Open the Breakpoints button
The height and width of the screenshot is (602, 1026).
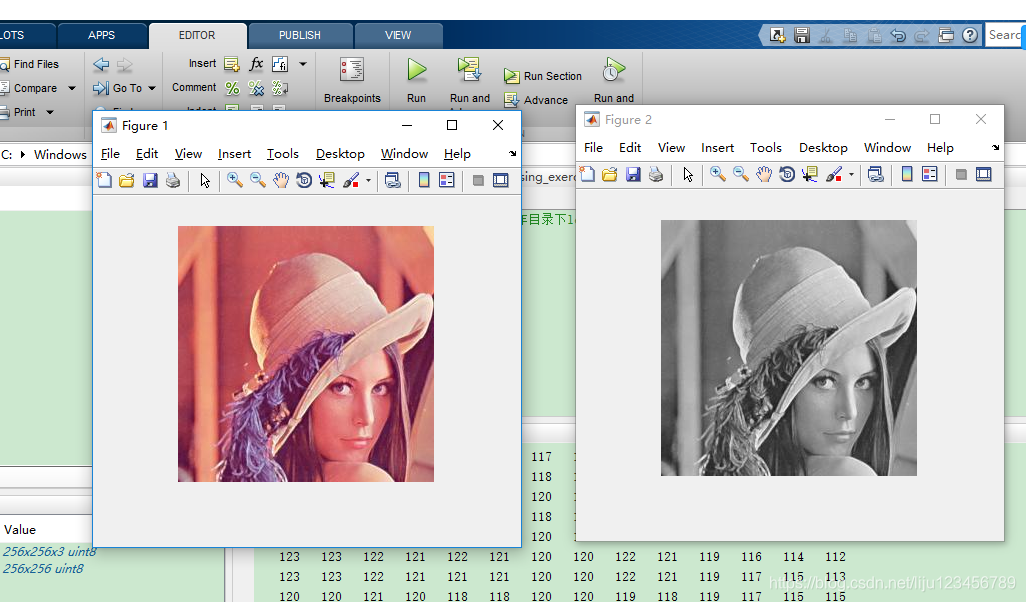pyautogui.click(x=352, y=80)
